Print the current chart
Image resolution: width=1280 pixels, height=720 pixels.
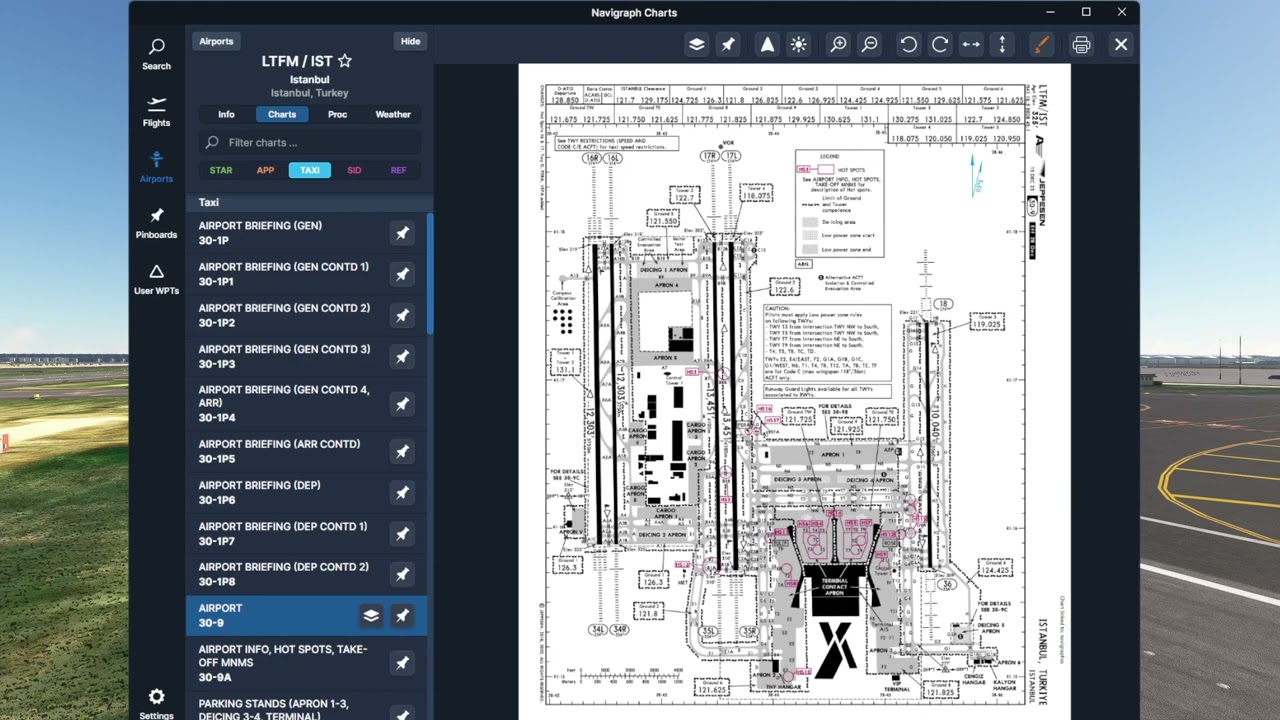1081,45
